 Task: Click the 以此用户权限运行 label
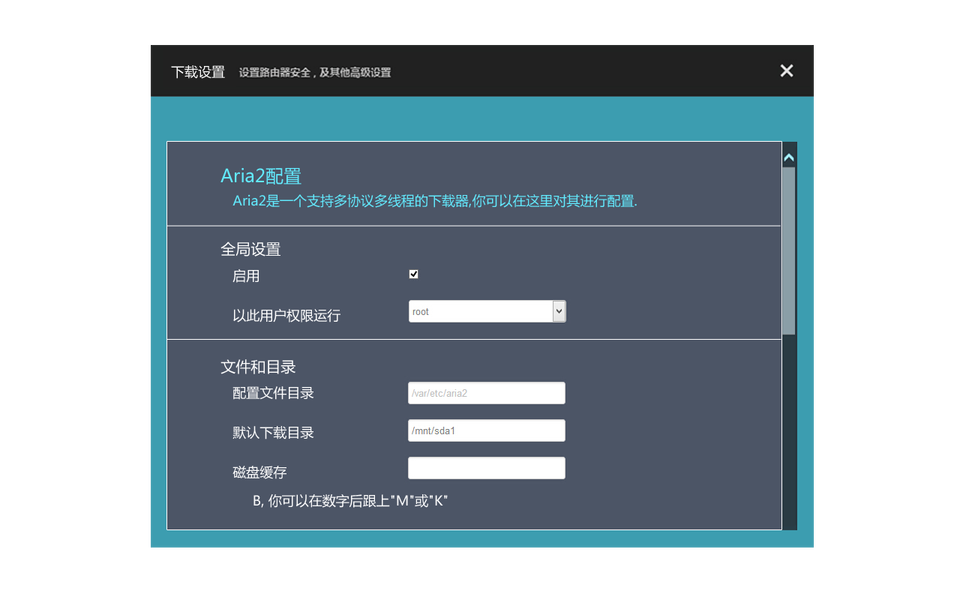(286, 315)
